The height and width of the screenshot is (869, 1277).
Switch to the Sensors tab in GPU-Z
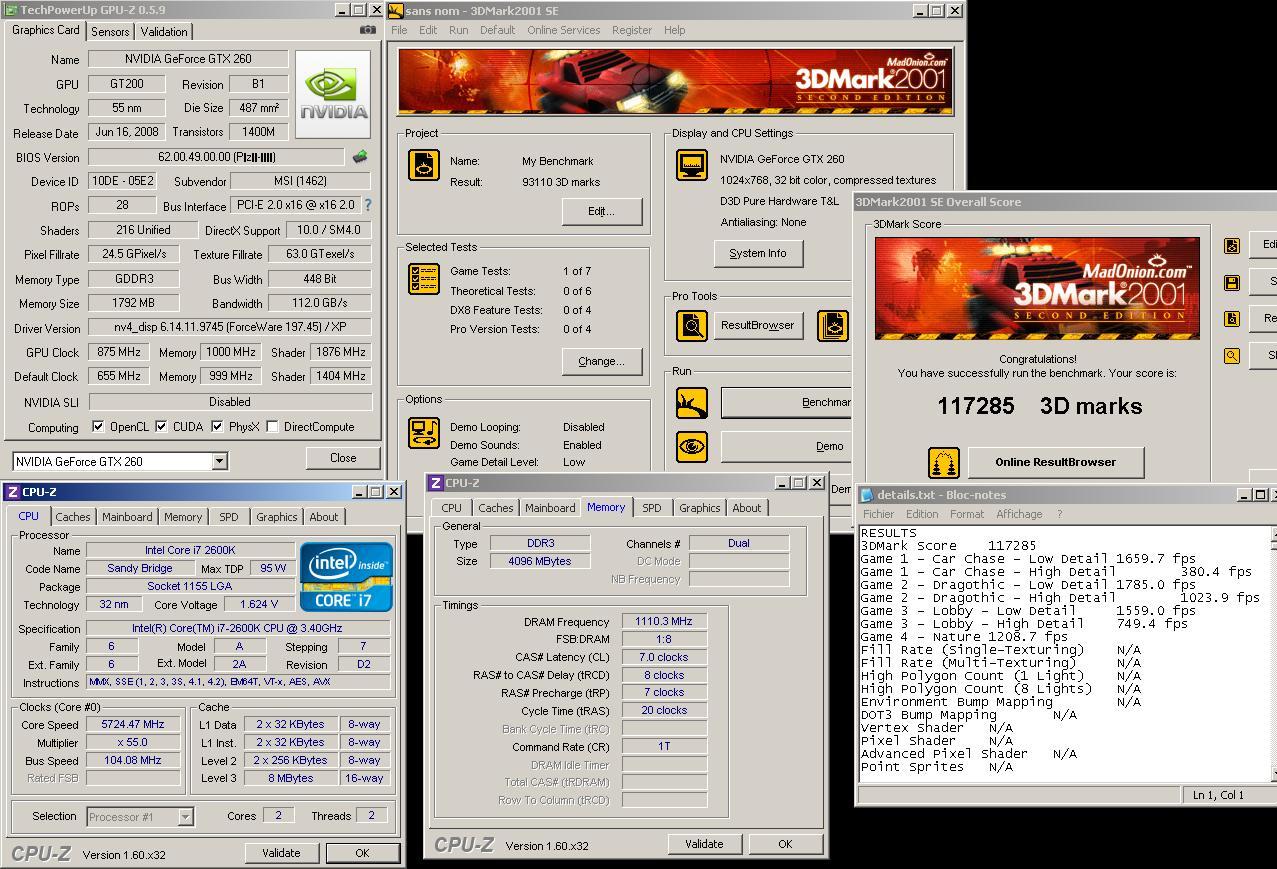click(x=110, y=32)
